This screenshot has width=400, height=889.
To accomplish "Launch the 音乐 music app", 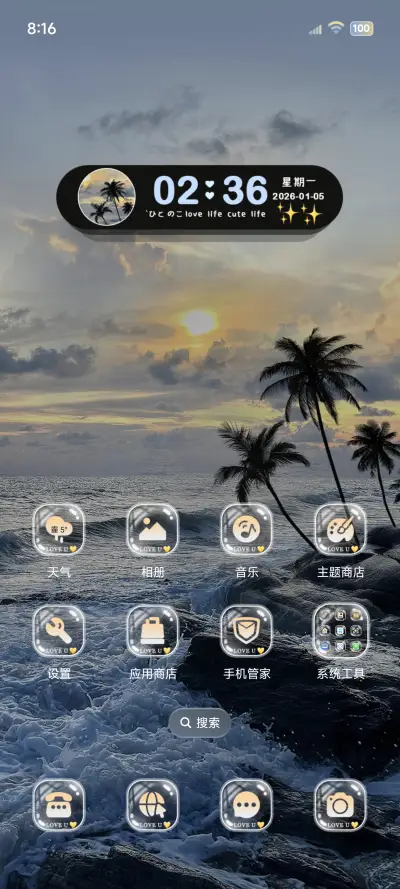I will (x=246, y=529).
